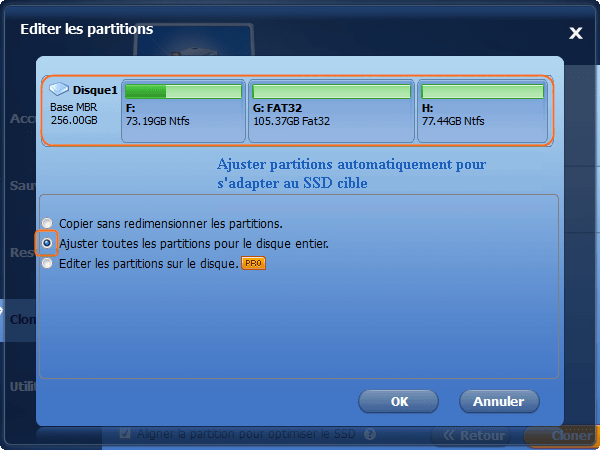Open help icon next to SSD alignment option
Viewport: 600px width, 450px height.
(369, 434)
